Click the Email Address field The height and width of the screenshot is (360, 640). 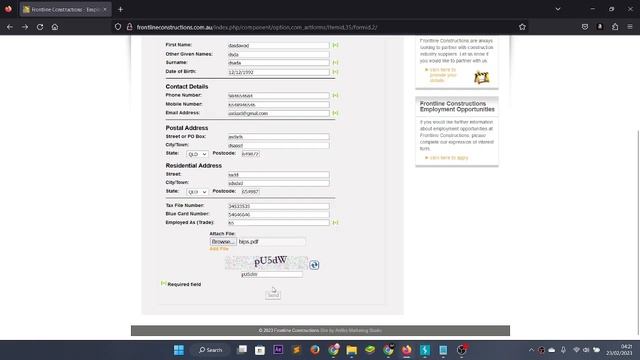[x=278, y=113]
